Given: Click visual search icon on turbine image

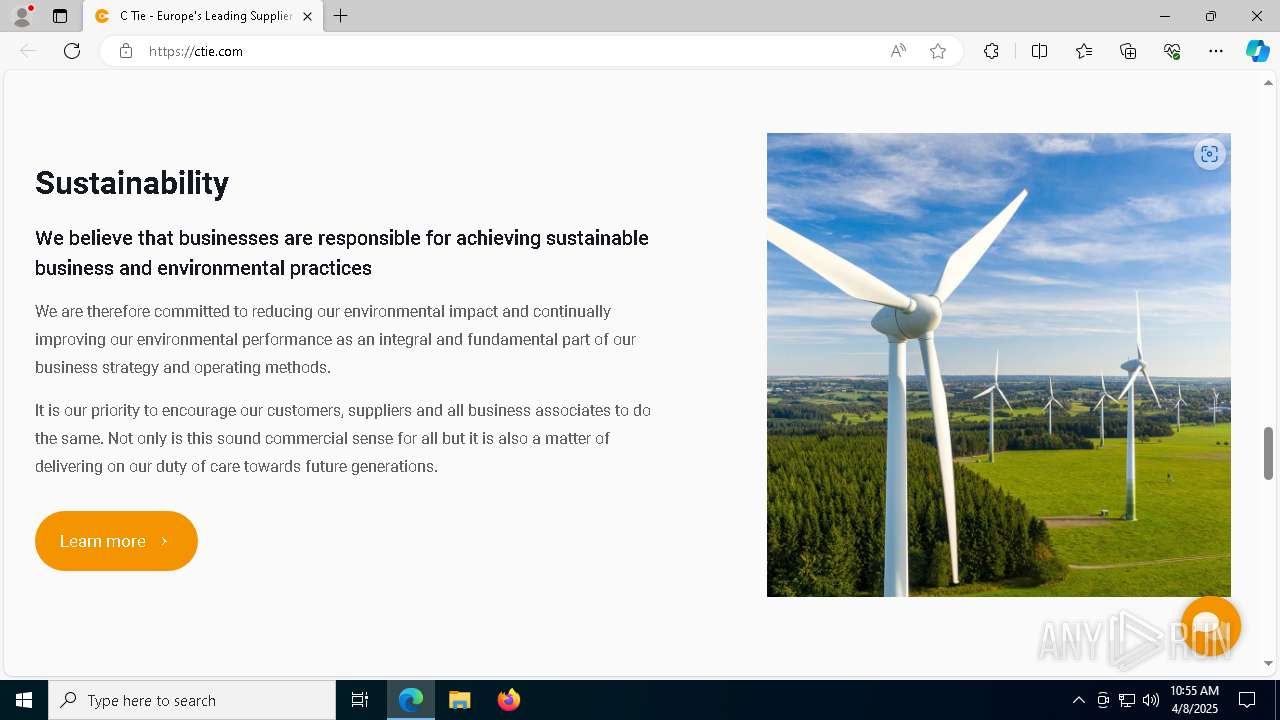Looking at the screenshot, I should point(1210,154).
